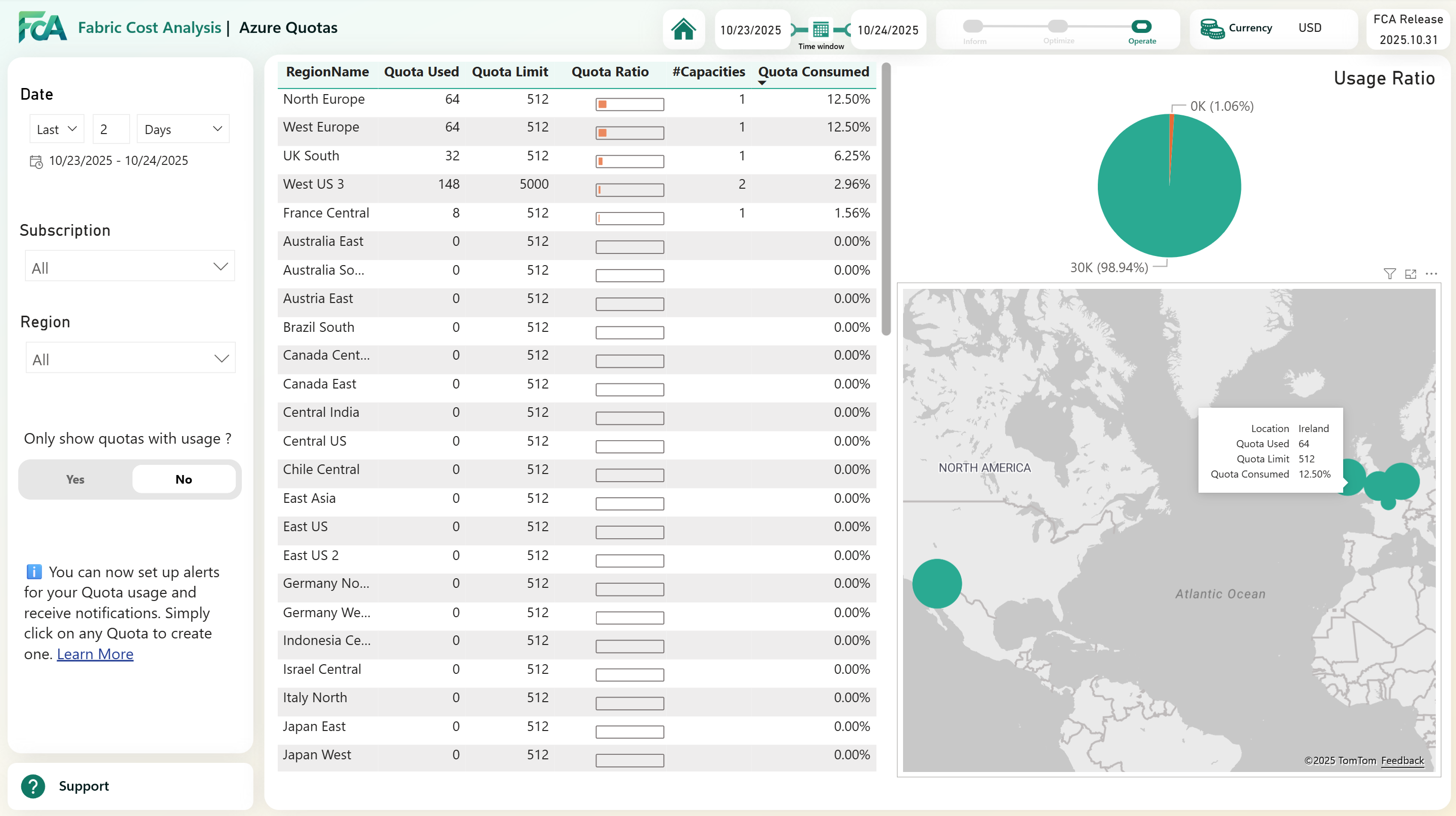Open the Subscription All dropdown
The image size is (1456, 816).
tap(130, 266)
